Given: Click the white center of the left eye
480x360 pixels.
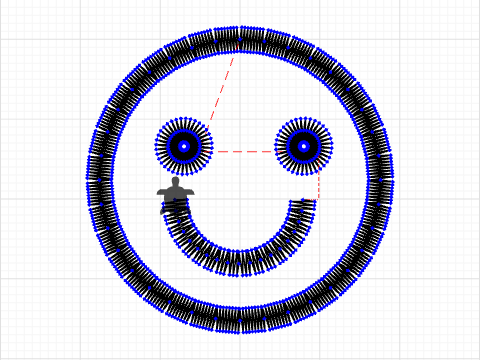Looking at the screenshot, I should pyautogui.click(x=184, y=146).
